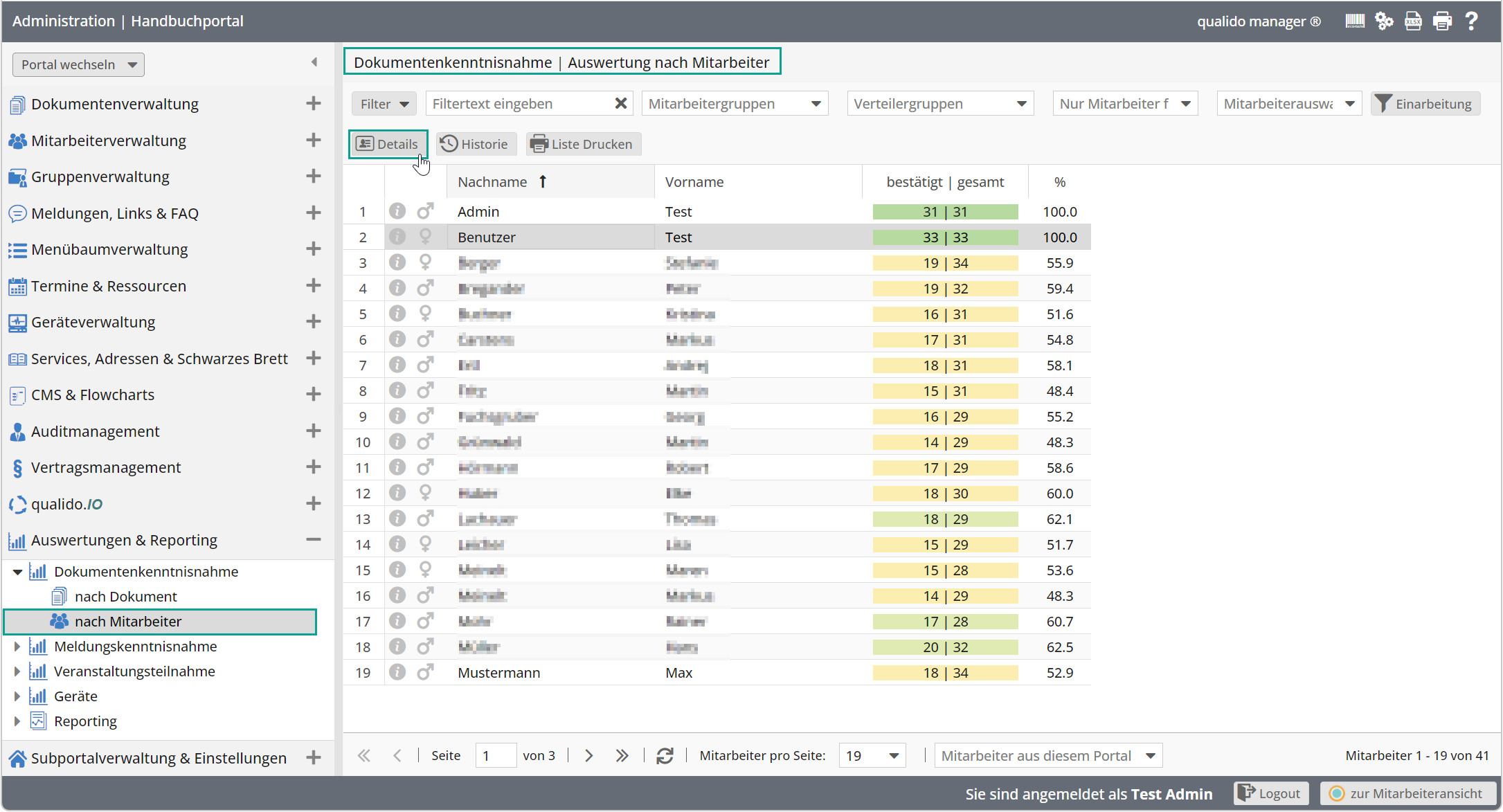The height and width of the screenshot is (812, 1503).
Task: Toggle the Einarbeitung filter button
Action: (x=1425, y=104)
